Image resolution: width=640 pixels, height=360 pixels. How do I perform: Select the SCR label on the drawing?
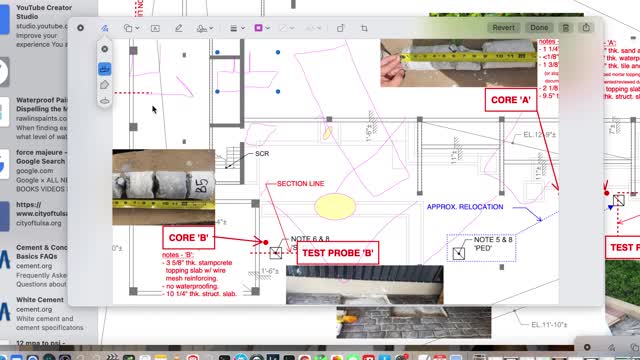pyautogui.click(x=262, y=154)
